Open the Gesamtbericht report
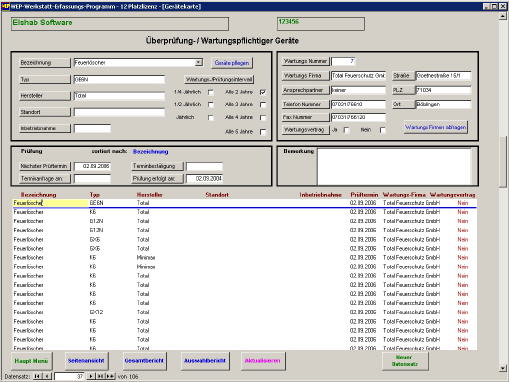This screenshot has height=382, width=509. [x=144, y=361]
